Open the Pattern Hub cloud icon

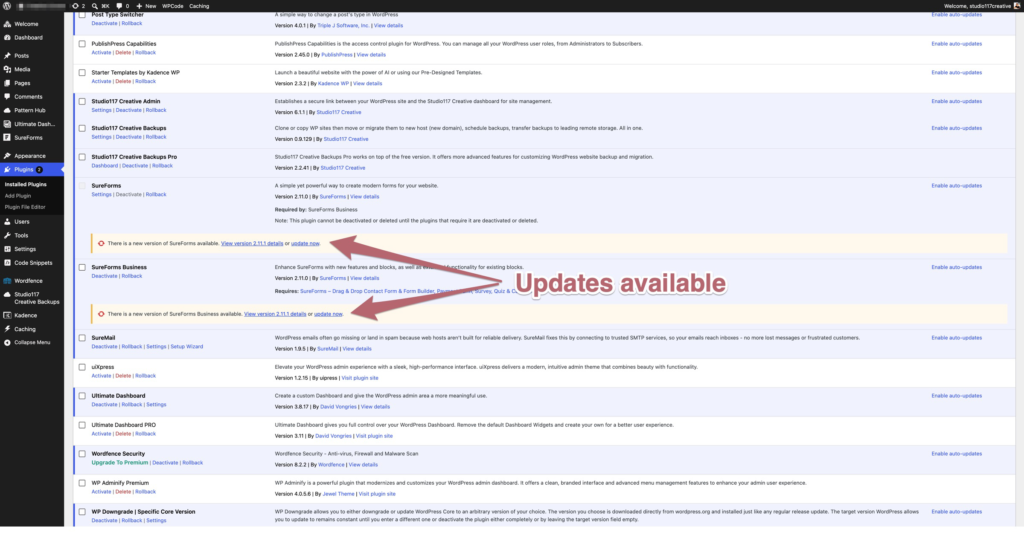pos(7,110)
